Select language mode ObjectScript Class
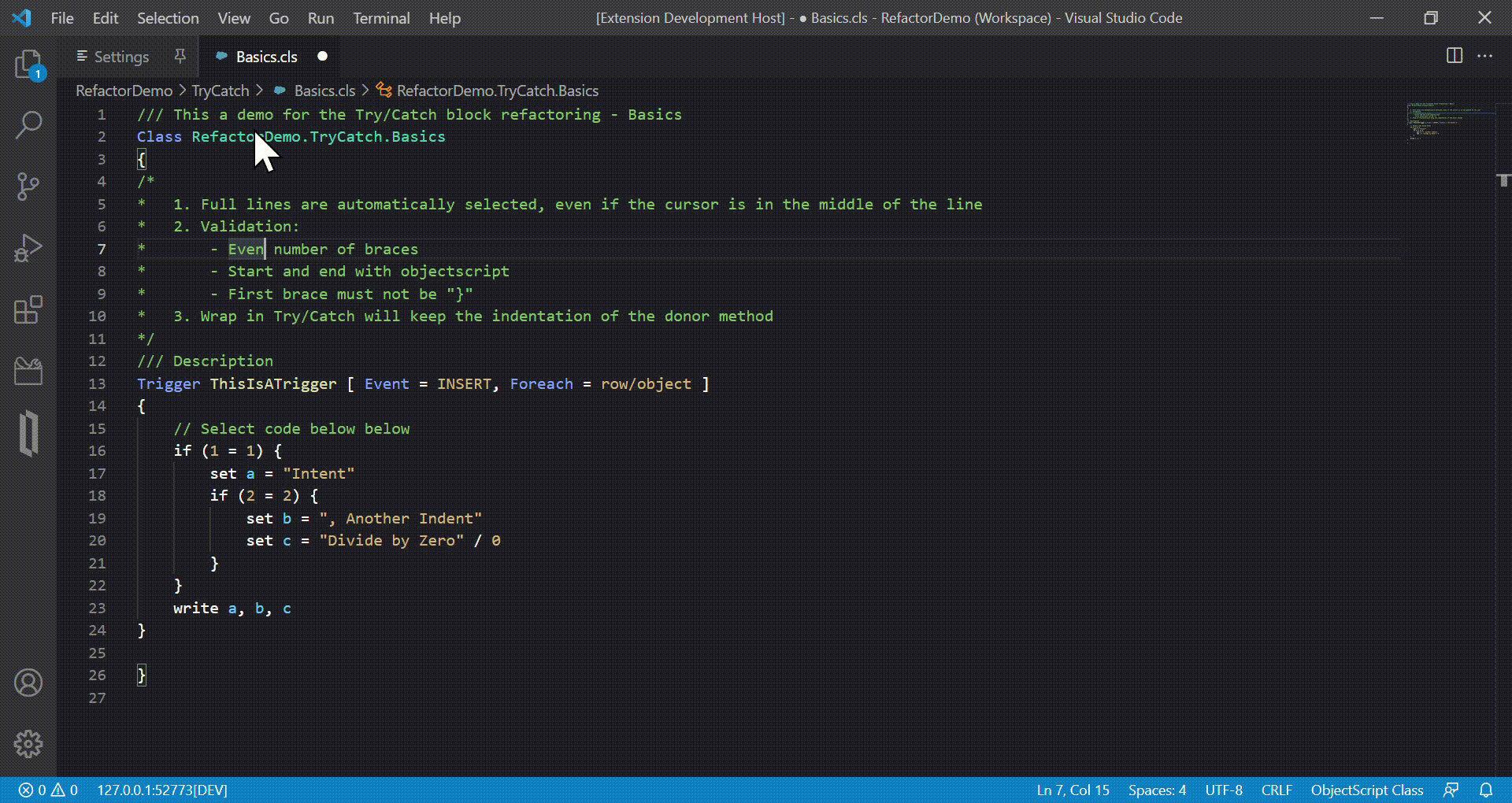The height and width of the screenshot is (803, 1512). pyautogui.click(x=1367, y=790)
